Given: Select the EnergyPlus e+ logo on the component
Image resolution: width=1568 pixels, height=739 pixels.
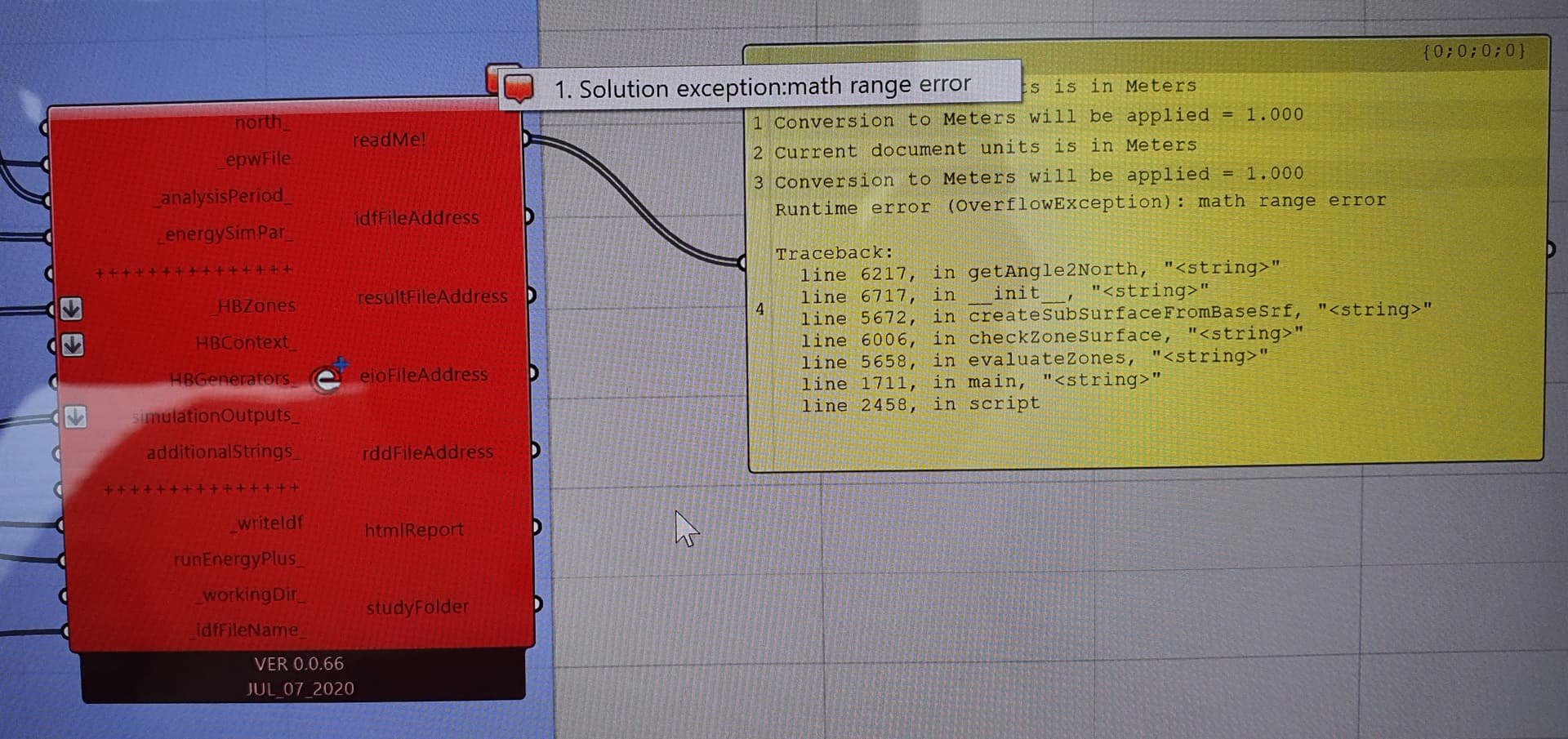Looking at the screenshot, I should [327, 376].
